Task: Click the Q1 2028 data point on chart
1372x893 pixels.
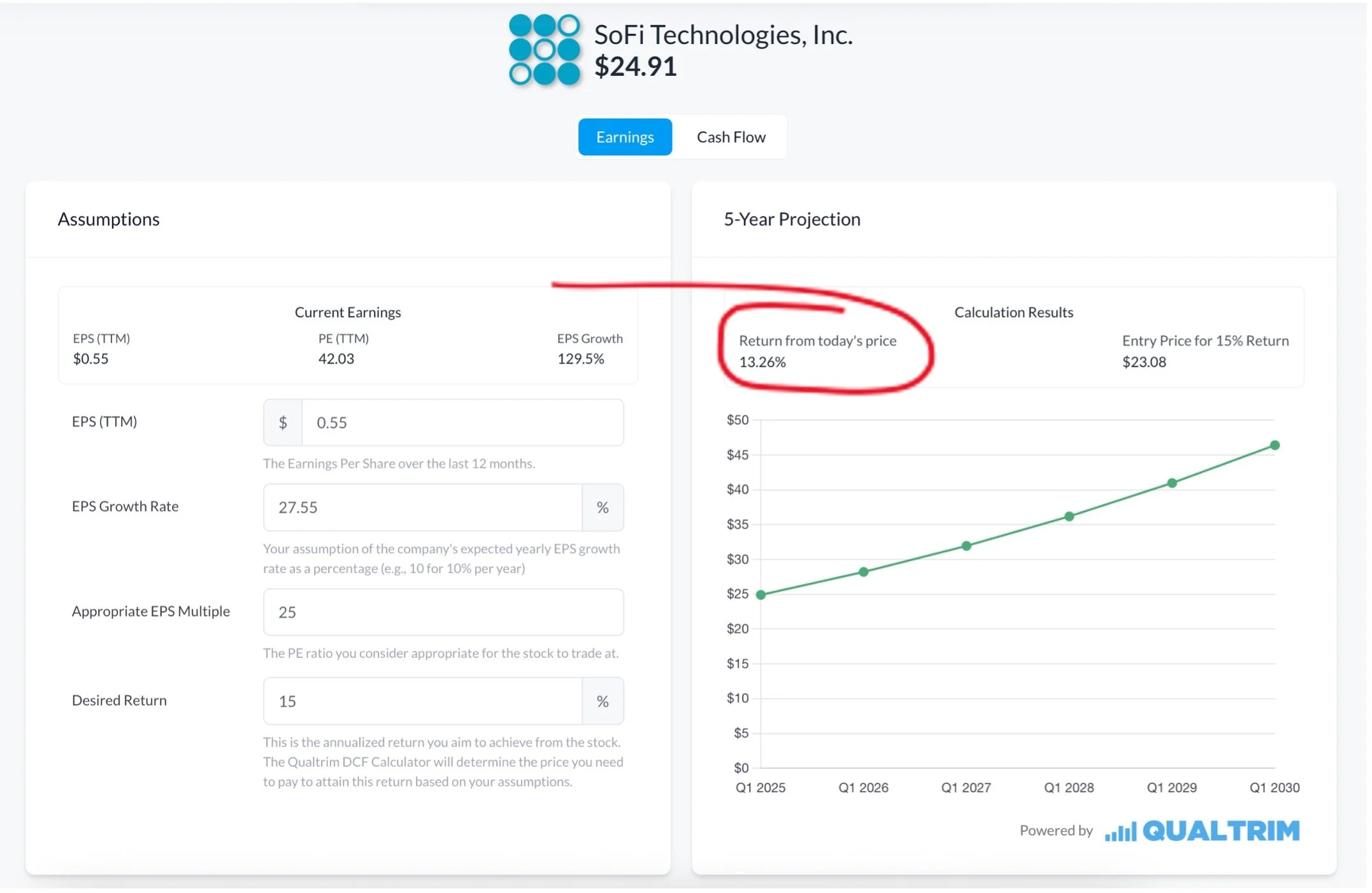Action: pos(1069,517)
